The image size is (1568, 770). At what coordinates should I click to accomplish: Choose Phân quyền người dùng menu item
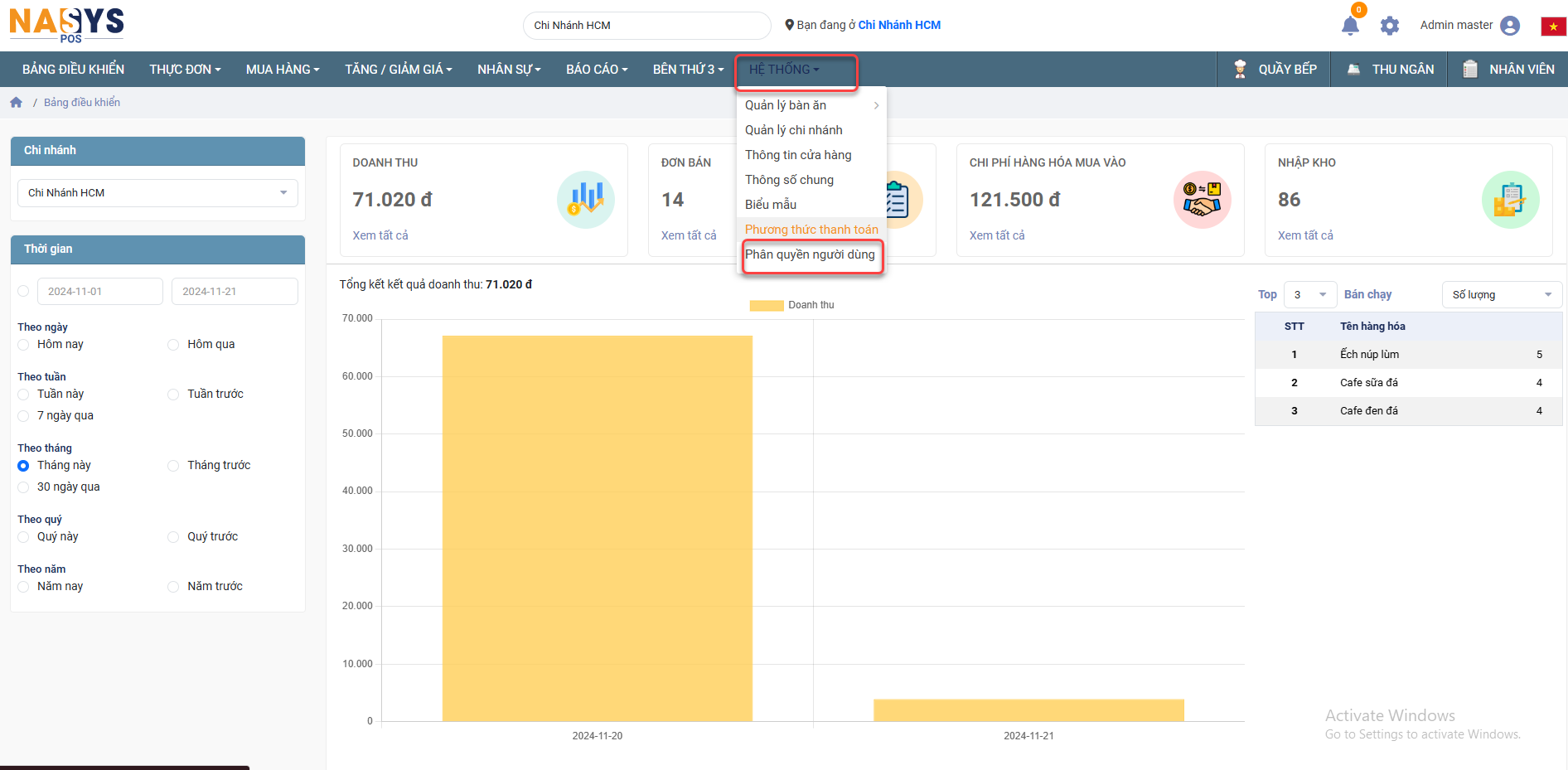tap(811, 254)
